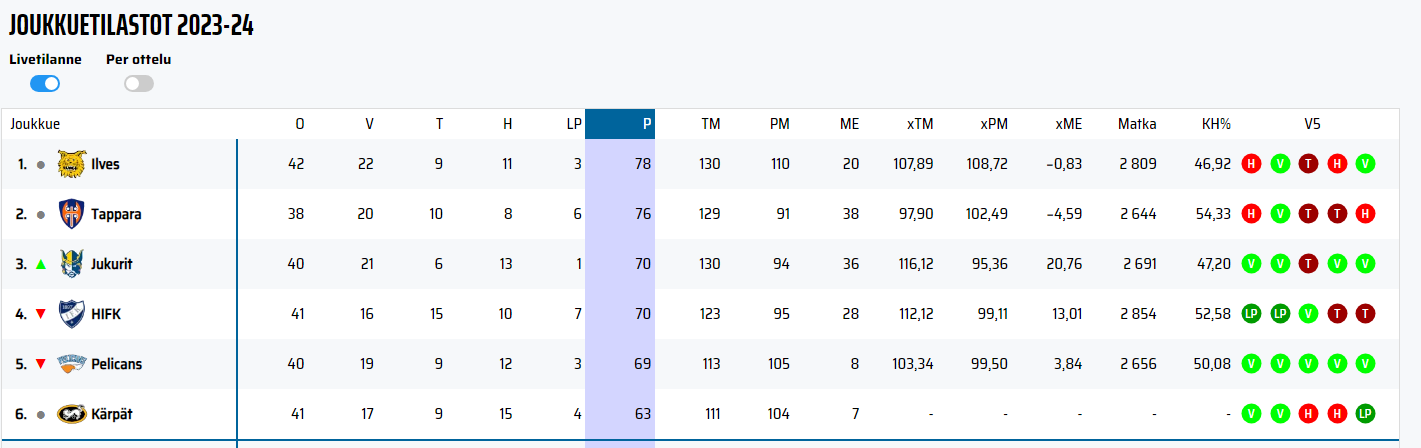
Task: Click the Tappara team logo
Action: pos(72,214)
